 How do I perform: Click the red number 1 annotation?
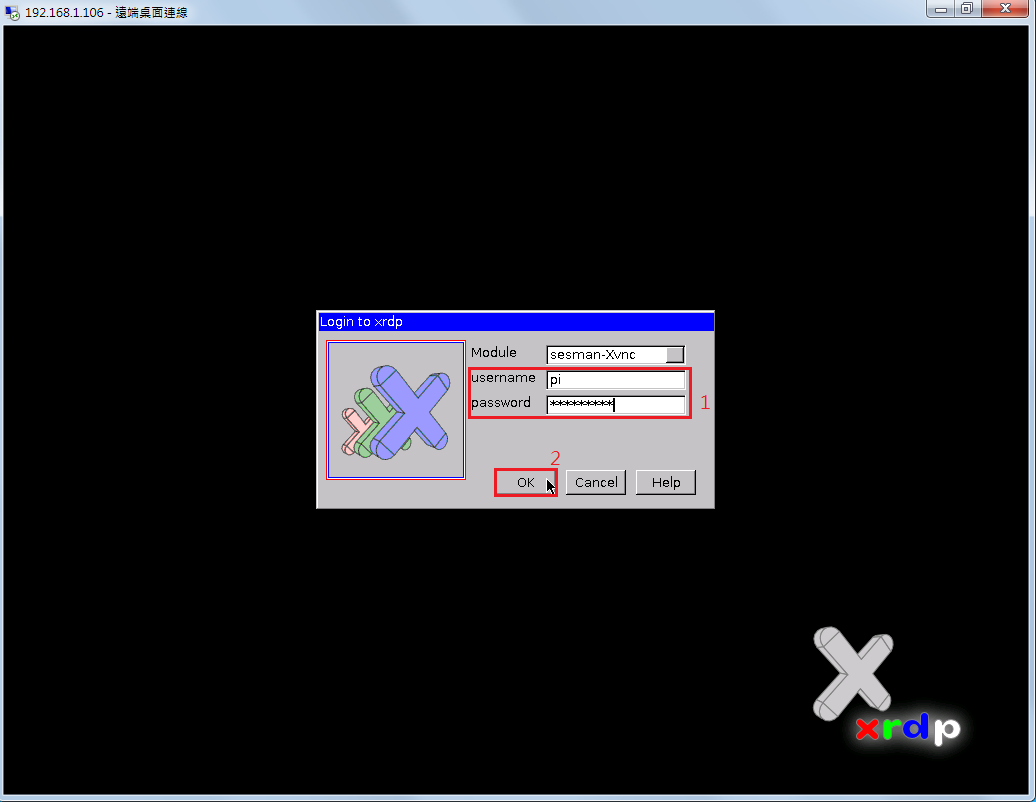pyautogui.click(x=704, y=403)
